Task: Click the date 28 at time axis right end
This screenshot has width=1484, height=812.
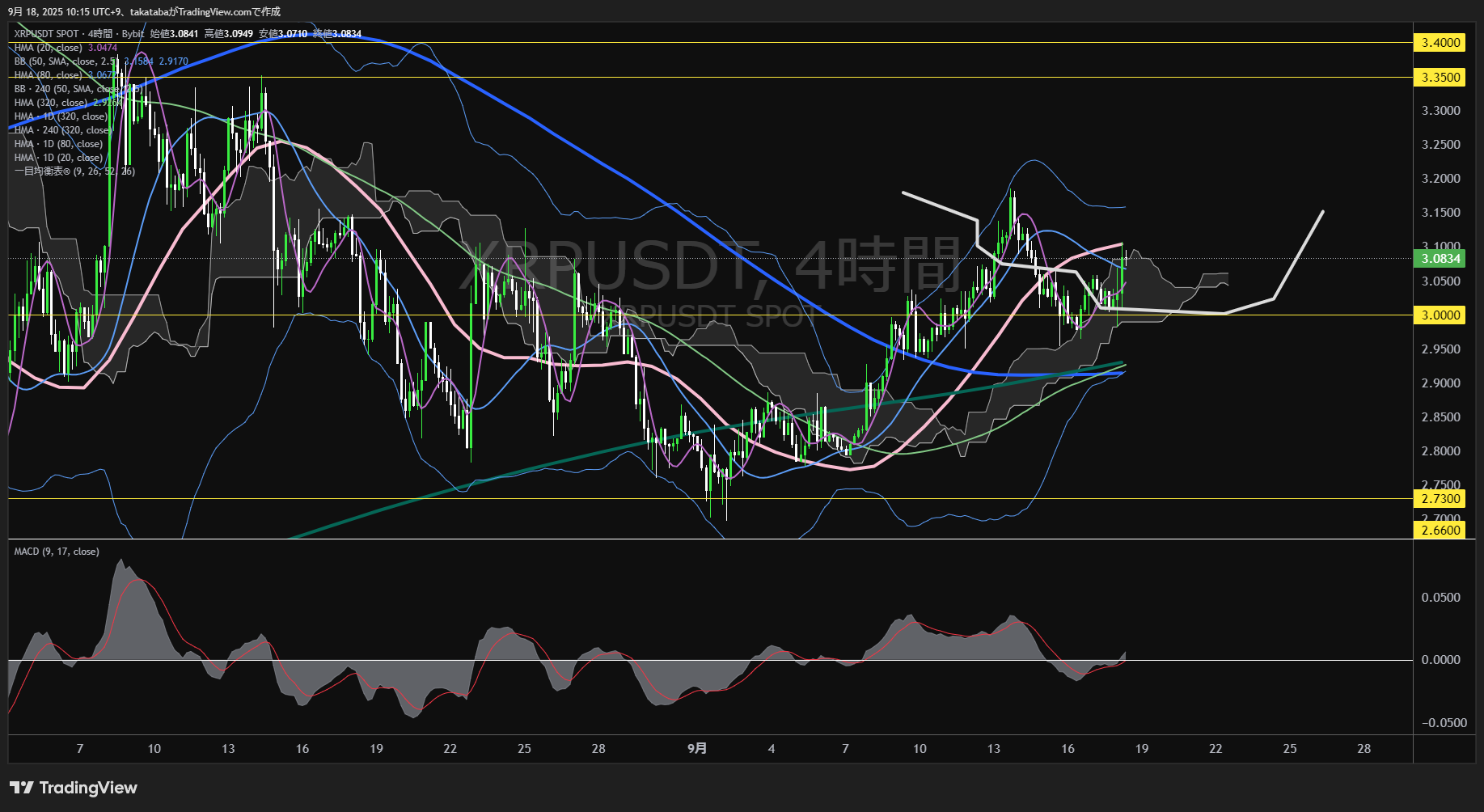Action: coord(1364,749)
